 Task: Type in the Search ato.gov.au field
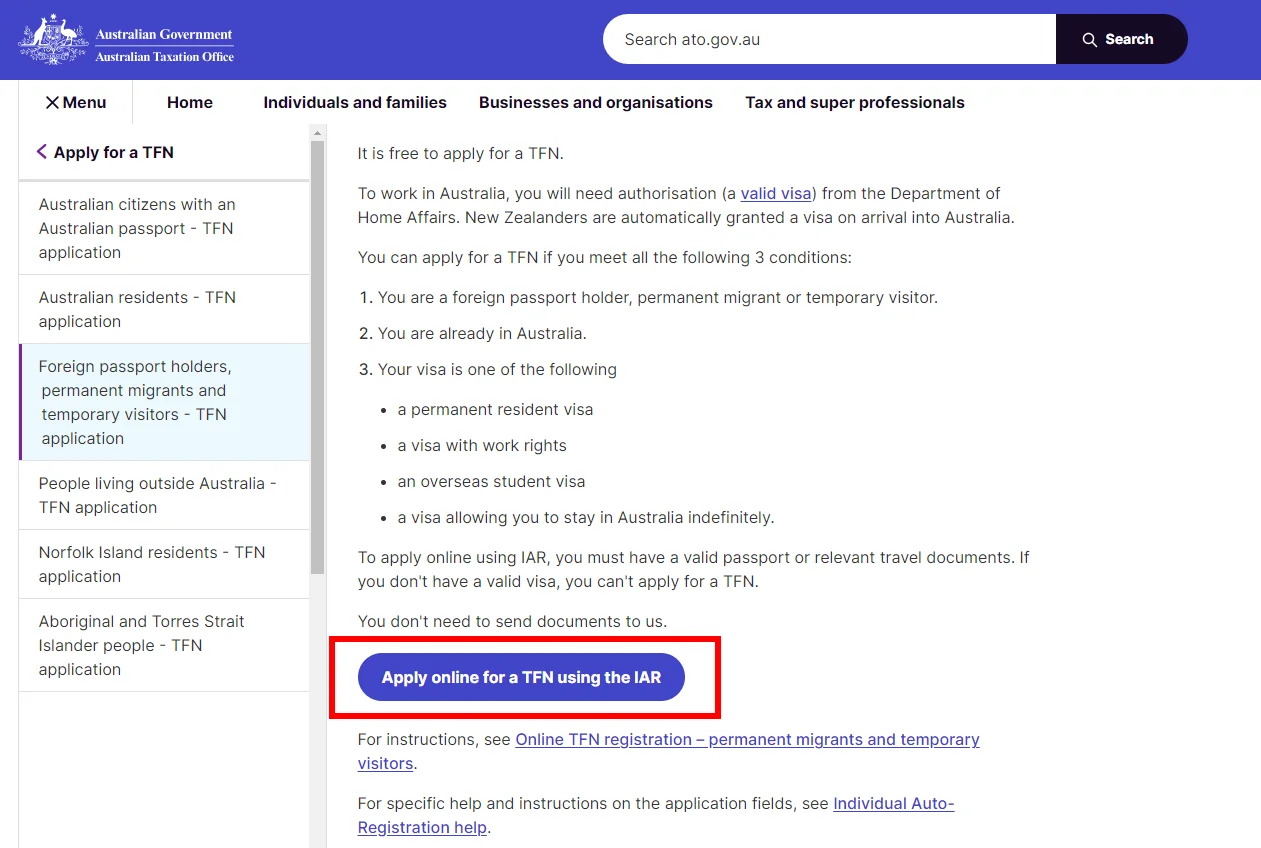point(828,40)
